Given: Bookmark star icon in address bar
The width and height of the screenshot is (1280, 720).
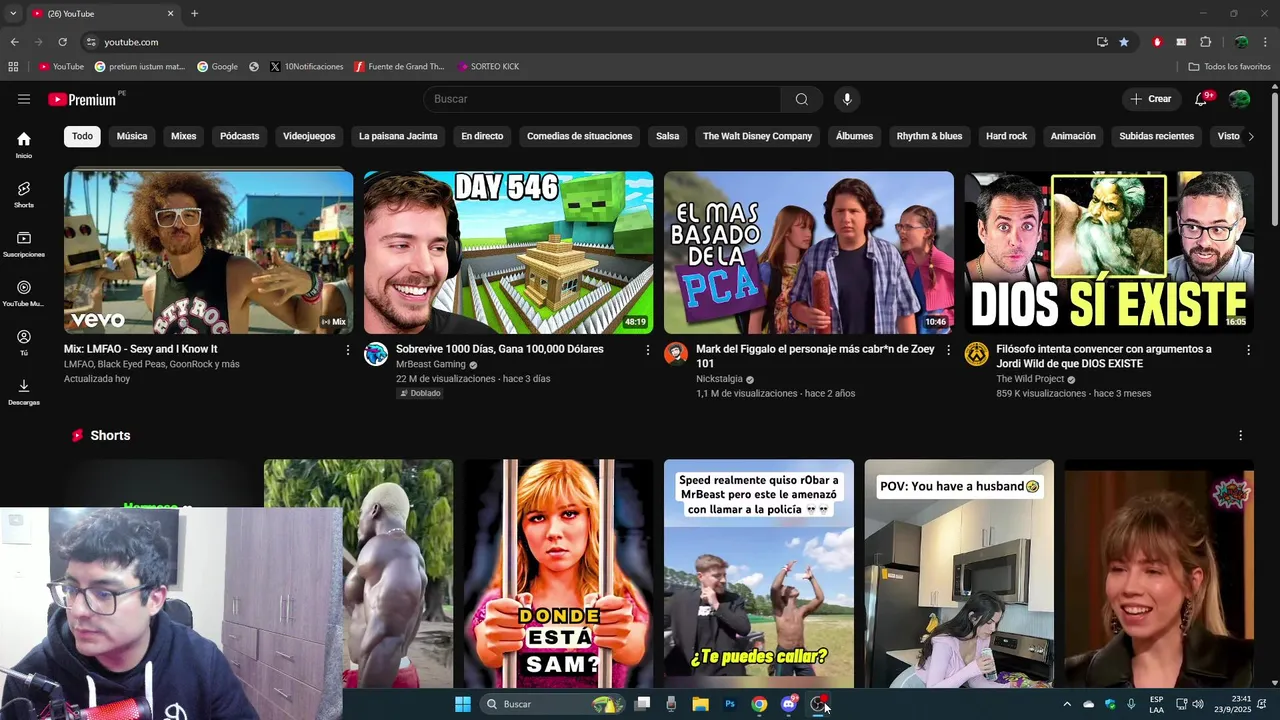Looking at the screenshot, I should coord(1124,42).
